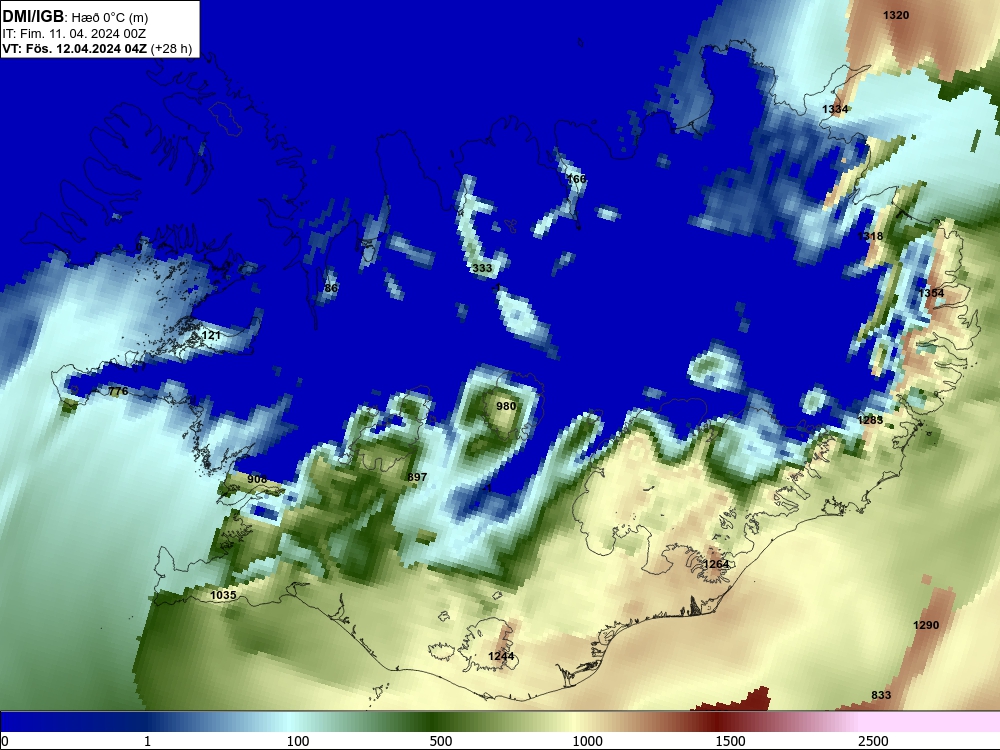Click the legend tick label 100
The height and width of the screenshot is (750, 1000).
pyautogui.click(x=298, y=741)
